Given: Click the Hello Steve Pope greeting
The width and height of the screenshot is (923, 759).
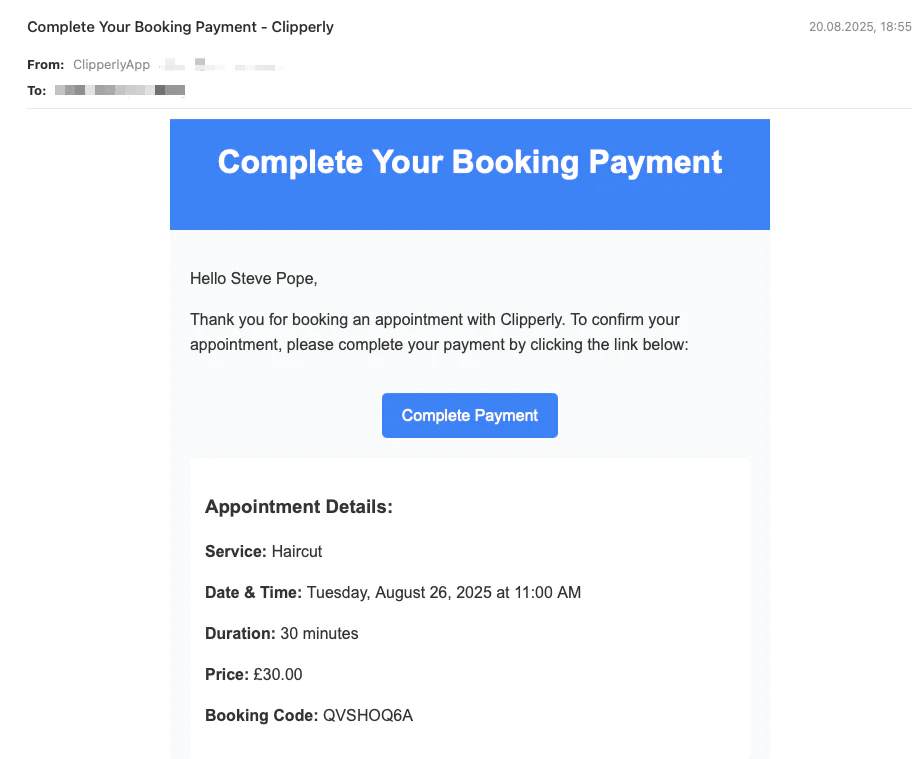Looking at the screenshot, I should pos(253,279).
